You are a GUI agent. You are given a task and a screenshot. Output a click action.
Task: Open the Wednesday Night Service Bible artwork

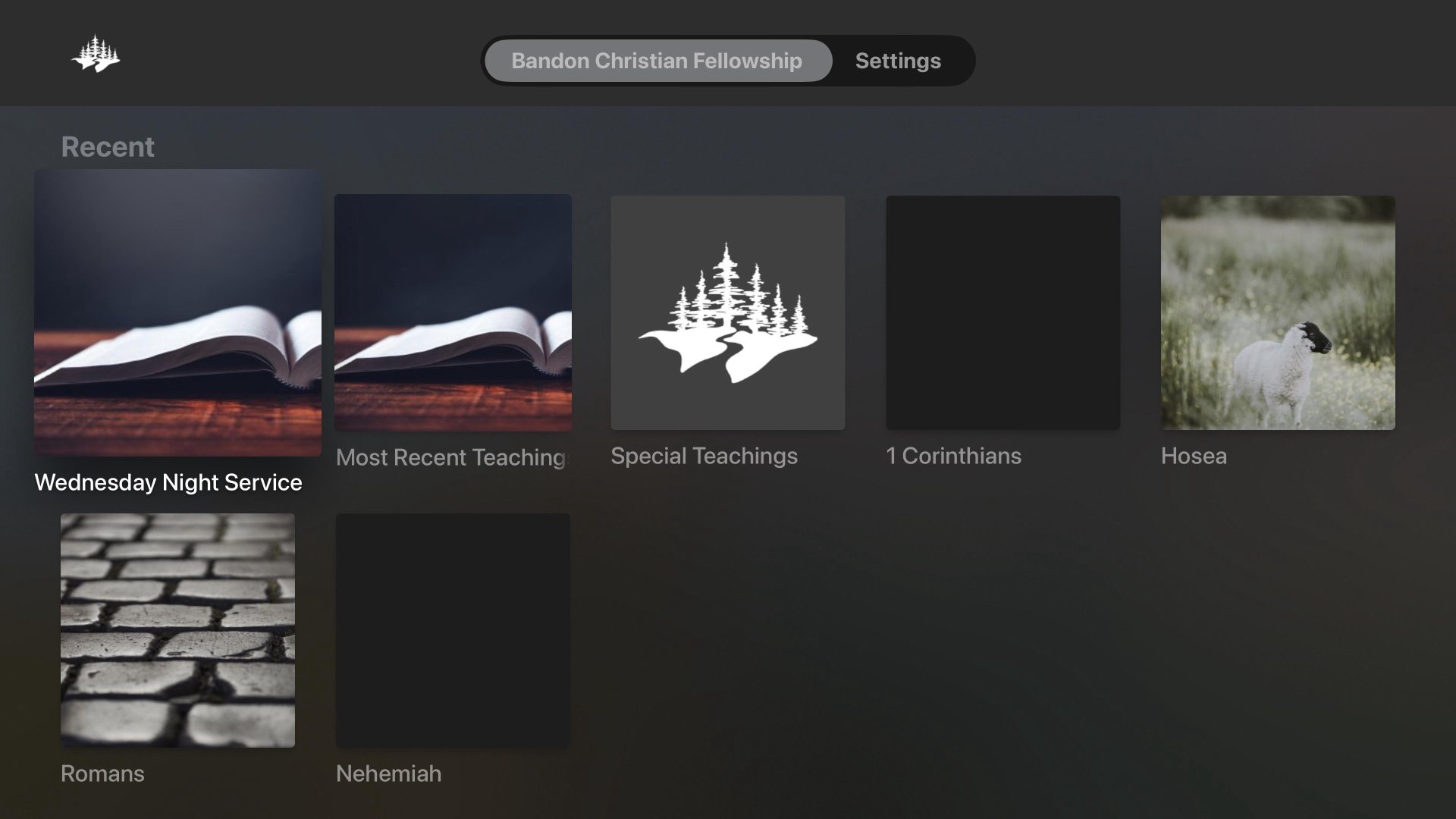click(177, 312)
